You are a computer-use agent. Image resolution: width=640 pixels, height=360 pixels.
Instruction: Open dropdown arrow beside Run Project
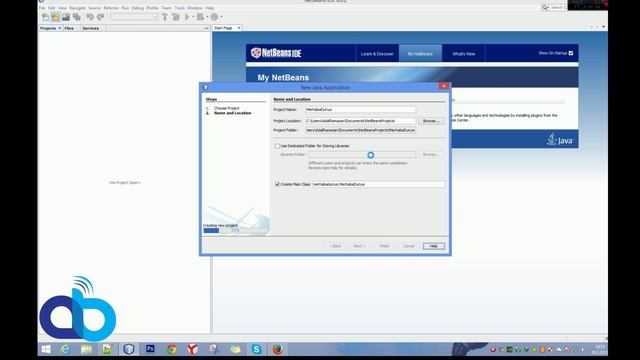pos(193,17)
